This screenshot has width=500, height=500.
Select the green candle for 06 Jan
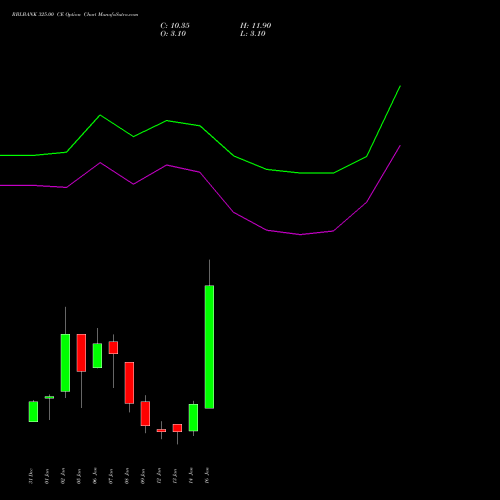click(97, 356)
